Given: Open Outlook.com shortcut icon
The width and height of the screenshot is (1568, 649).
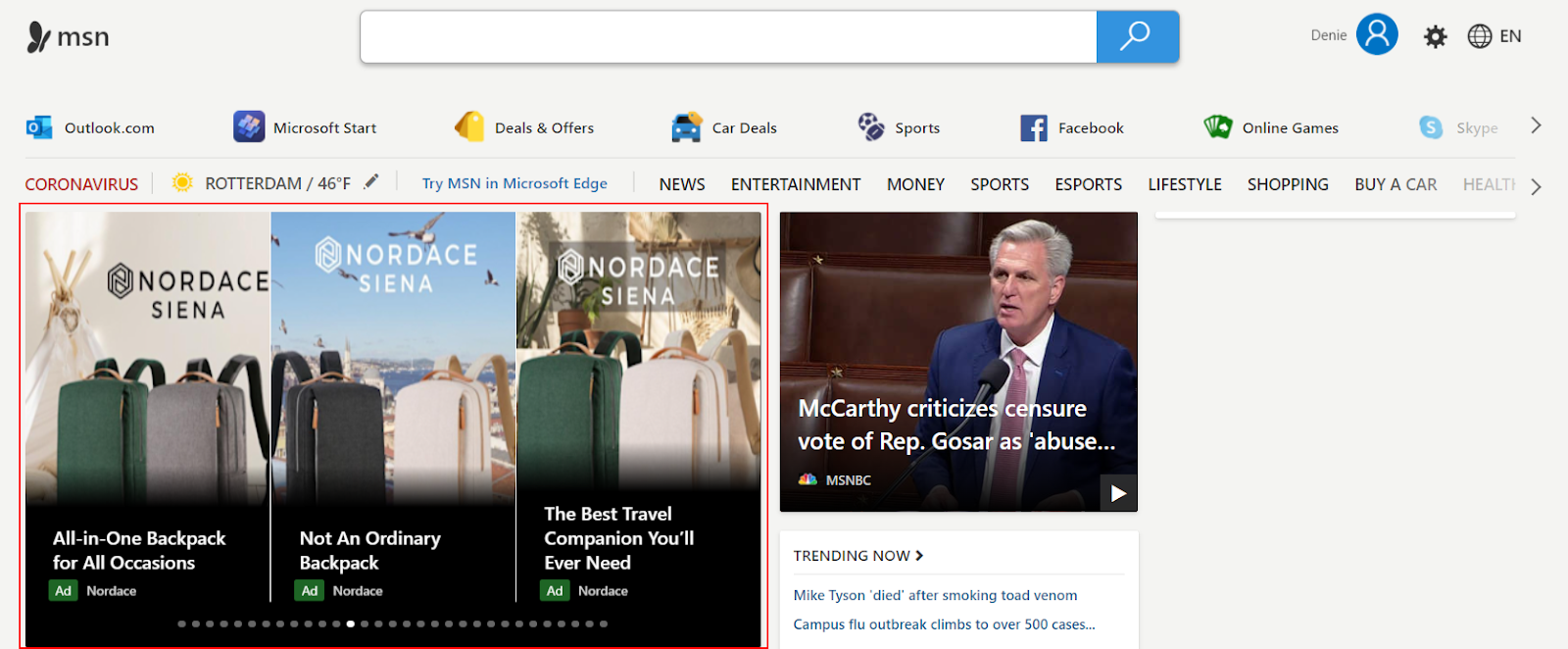Looking at the screenshot, I should click(x=39, y=127).
